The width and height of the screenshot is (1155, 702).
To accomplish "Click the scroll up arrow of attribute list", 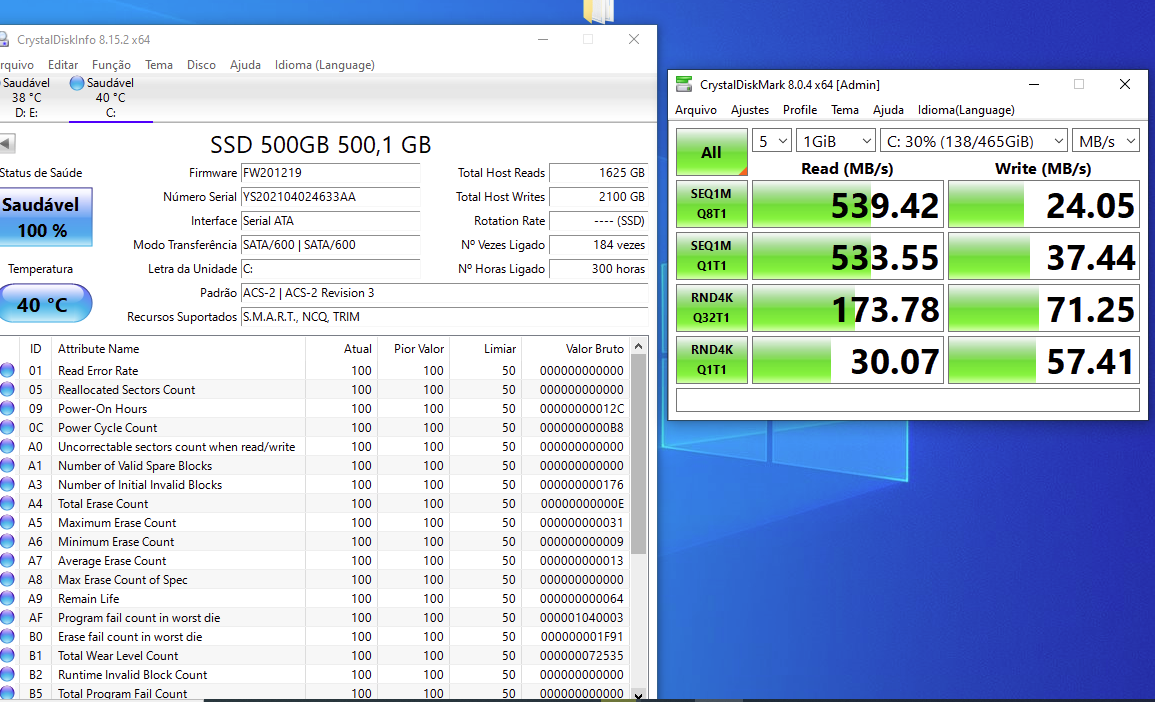I will click(639, 346).
